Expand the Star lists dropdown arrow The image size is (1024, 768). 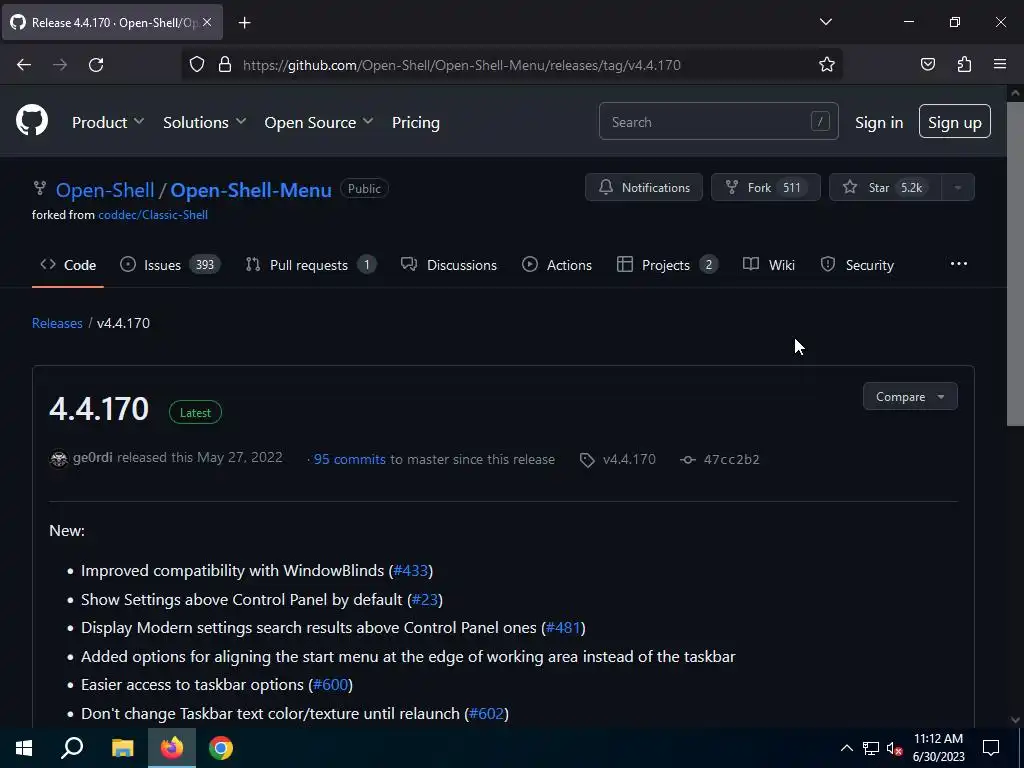[958, 187]
